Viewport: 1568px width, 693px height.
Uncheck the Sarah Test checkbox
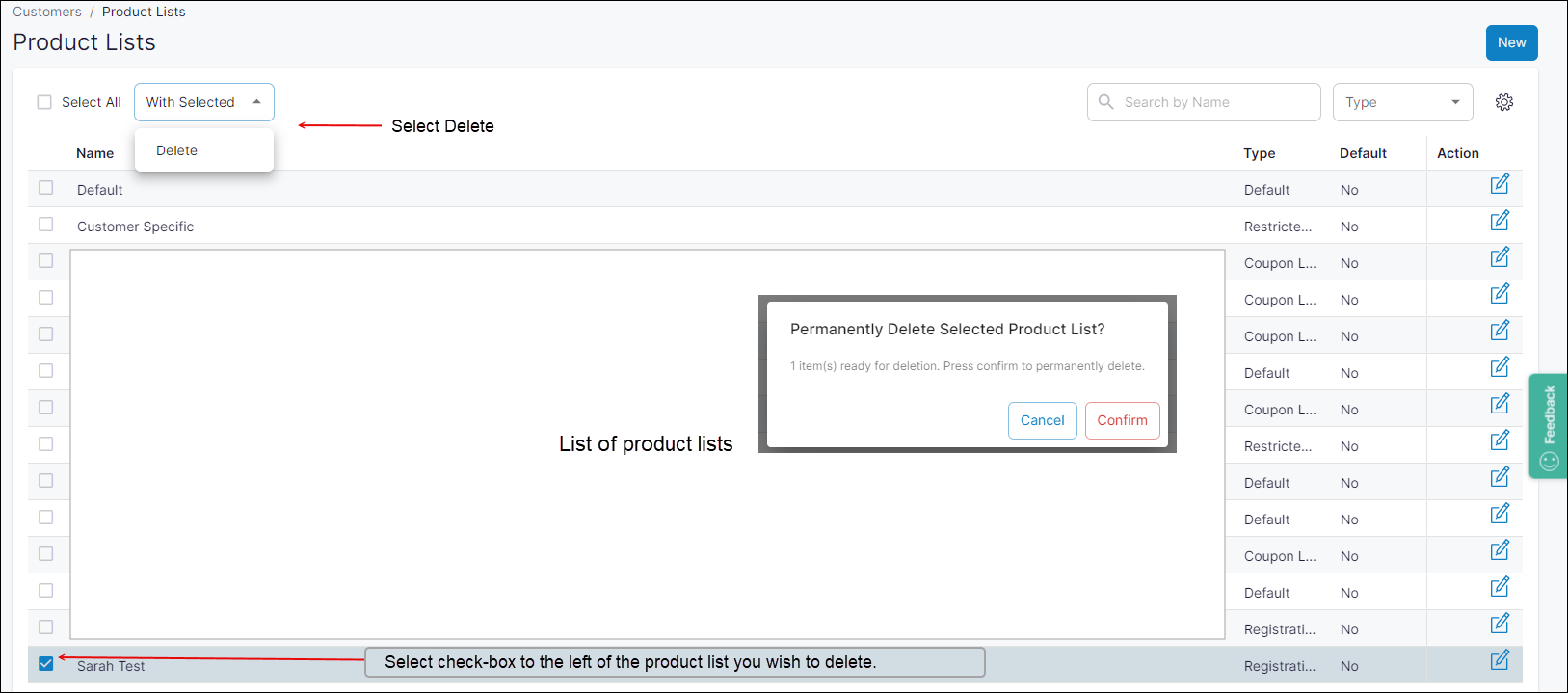(45, 663)
